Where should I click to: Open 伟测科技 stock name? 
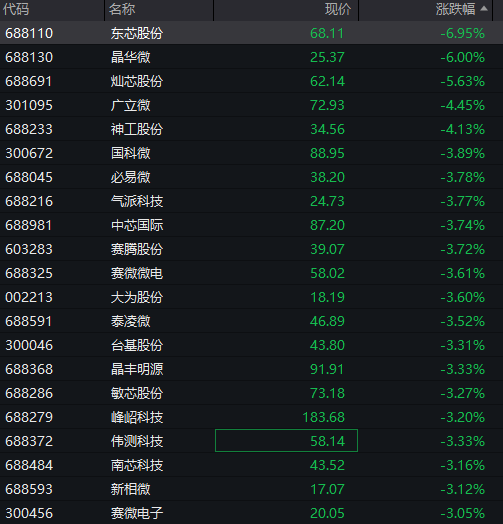coord(137,441)
